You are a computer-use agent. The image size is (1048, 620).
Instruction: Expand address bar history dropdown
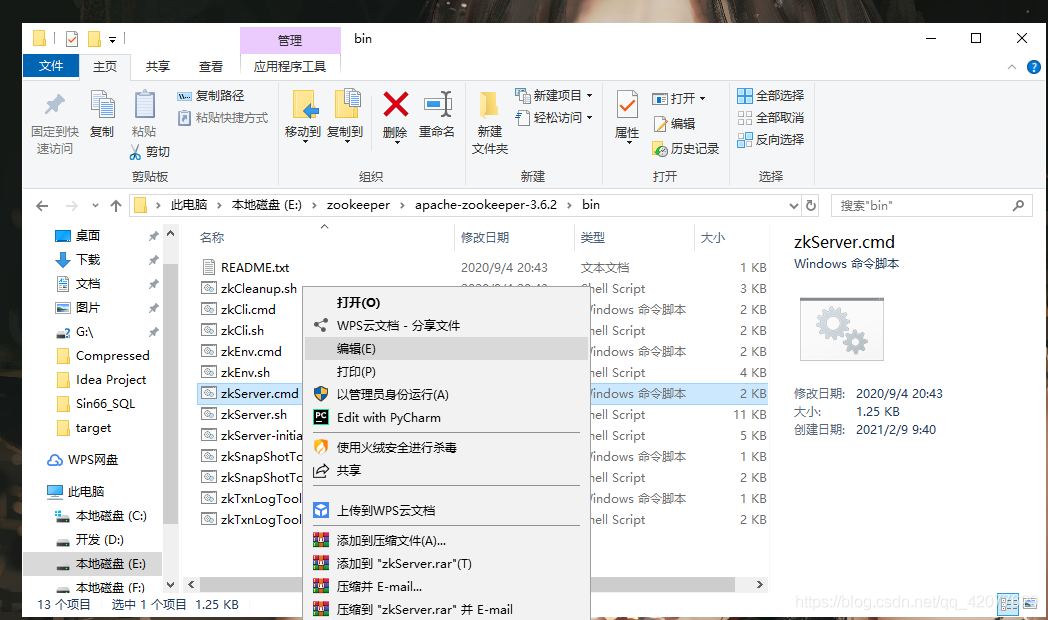(x=793, y=206)
